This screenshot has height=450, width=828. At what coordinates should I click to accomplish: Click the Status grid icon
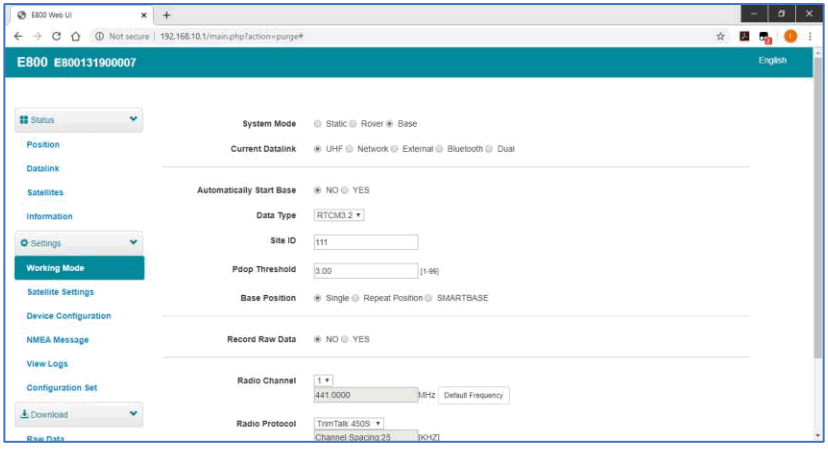click(x=24, y=120)
